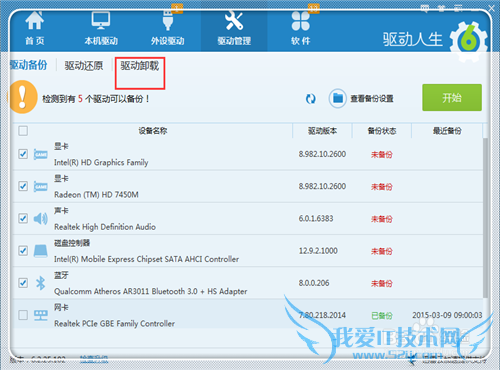Uncheck Radeon (TM) HD 7450M checkbox
500x370 pixels.
(23, 186)
